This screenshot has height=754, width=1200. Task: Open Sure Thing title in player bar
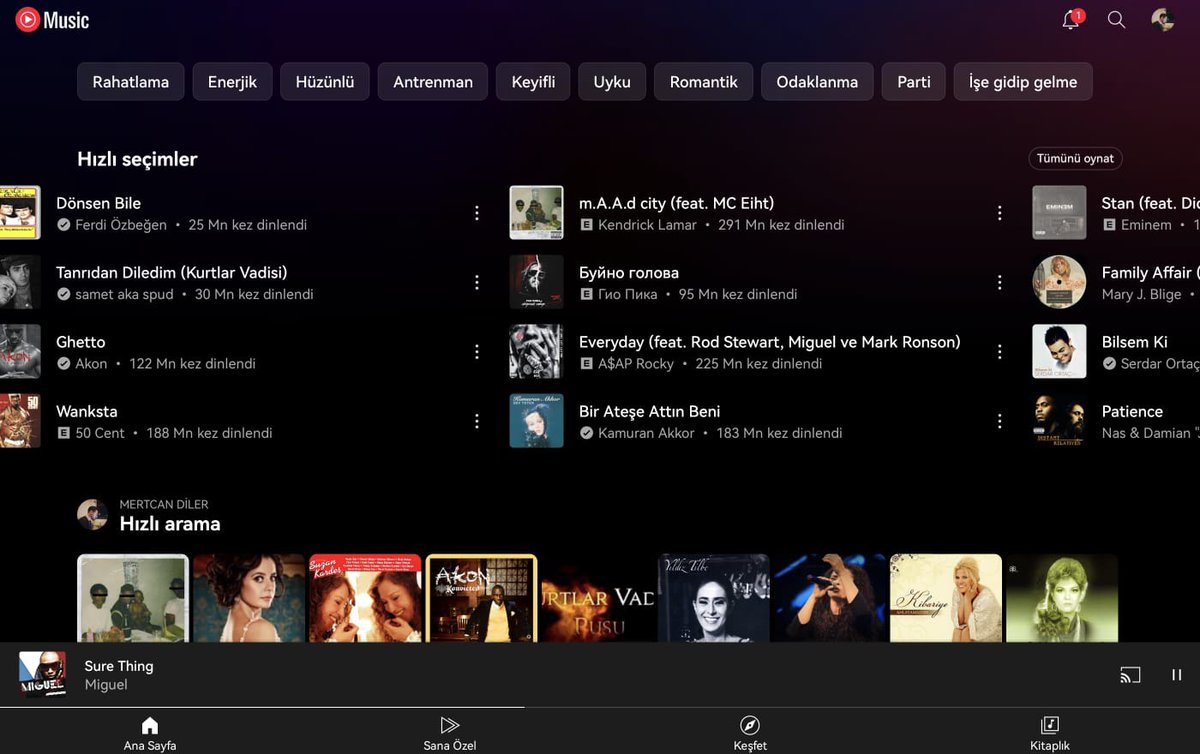point(119,666)
